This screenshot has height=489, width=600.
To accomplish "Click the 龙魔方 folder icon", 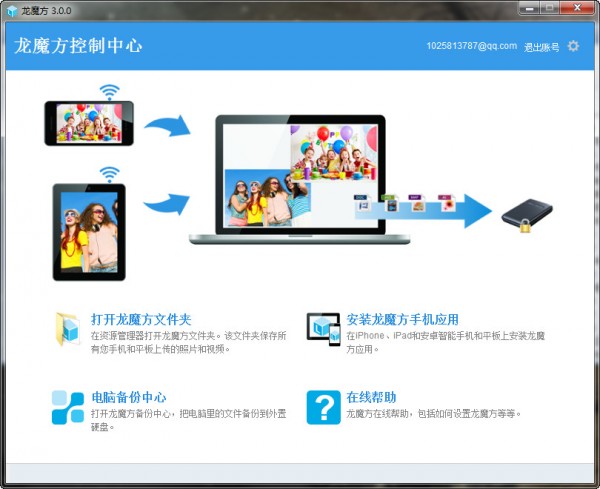I will point(68,329).
